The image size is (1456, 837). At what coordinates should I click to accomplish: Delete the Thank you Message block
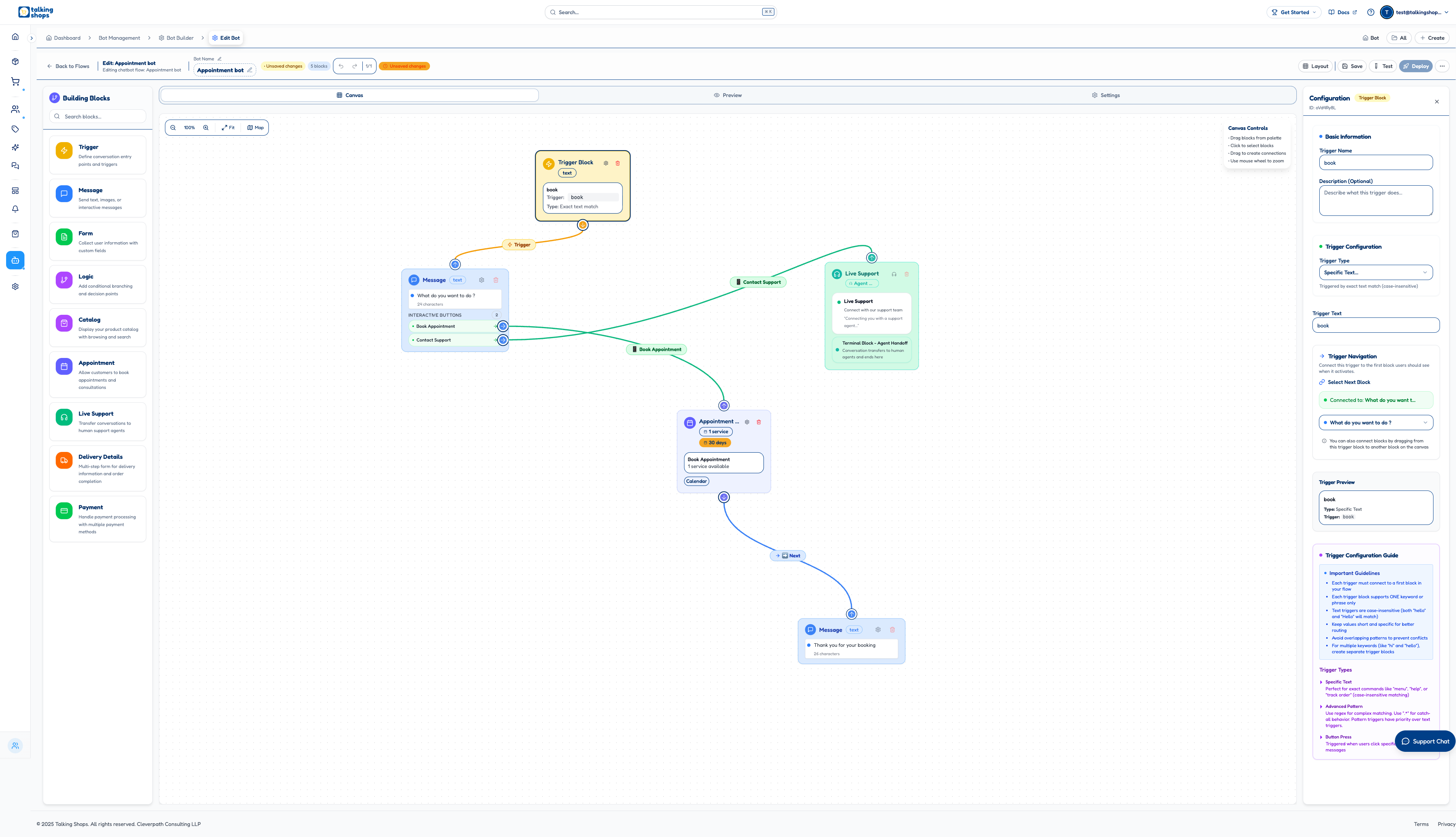click(892, 630)
